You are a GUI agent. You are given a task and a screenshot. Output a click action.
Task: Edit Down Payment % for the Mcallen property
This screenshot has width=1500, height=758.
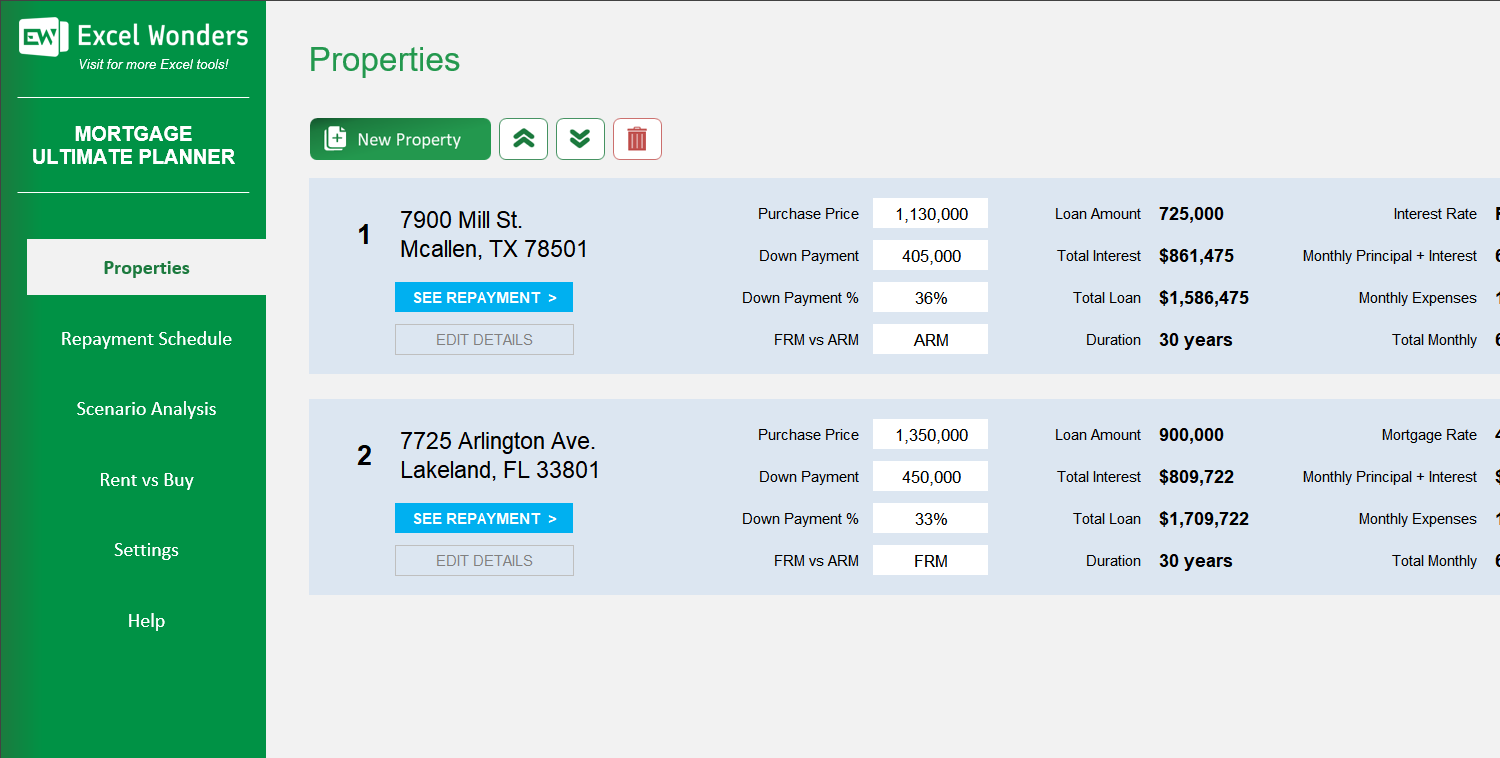[x=929, y=297]
